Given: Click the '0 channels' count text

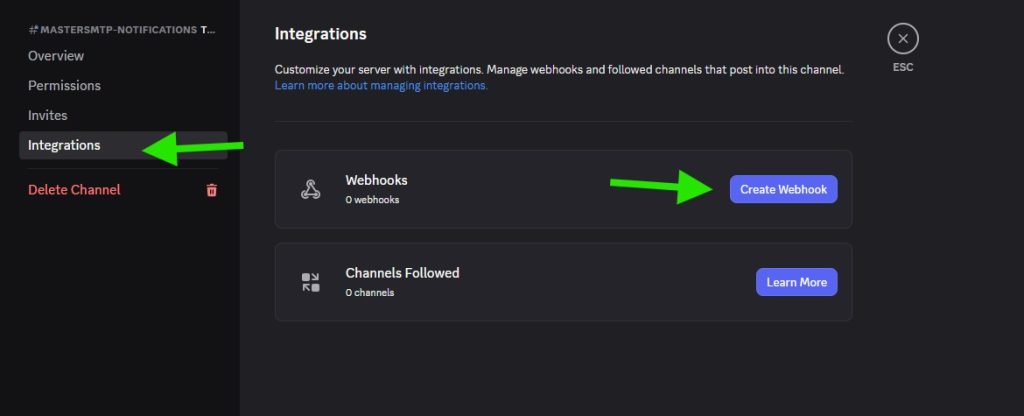Looking at the screenshot, I should (370, 293).
